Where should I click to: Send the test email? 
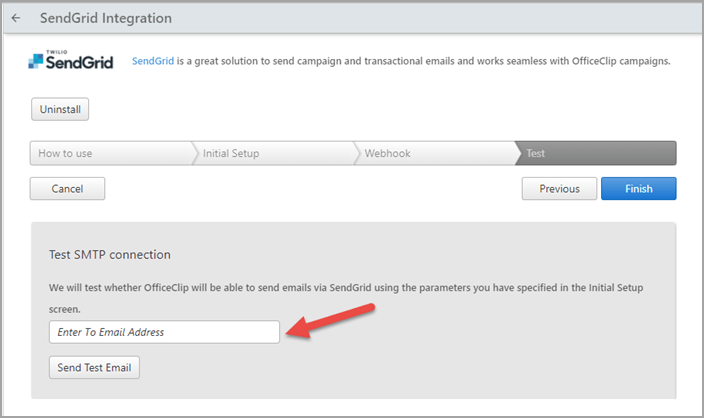click(x=94, y=367)
